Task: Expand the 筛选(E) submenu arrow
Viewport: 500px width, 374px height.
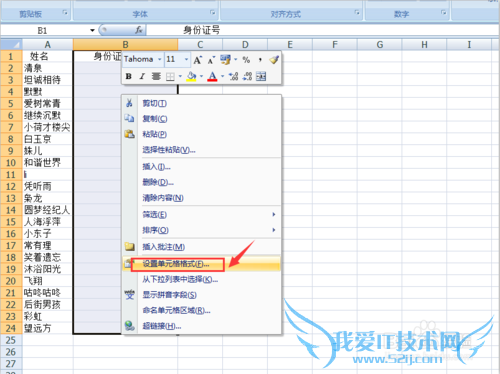Action: [274, 214]
